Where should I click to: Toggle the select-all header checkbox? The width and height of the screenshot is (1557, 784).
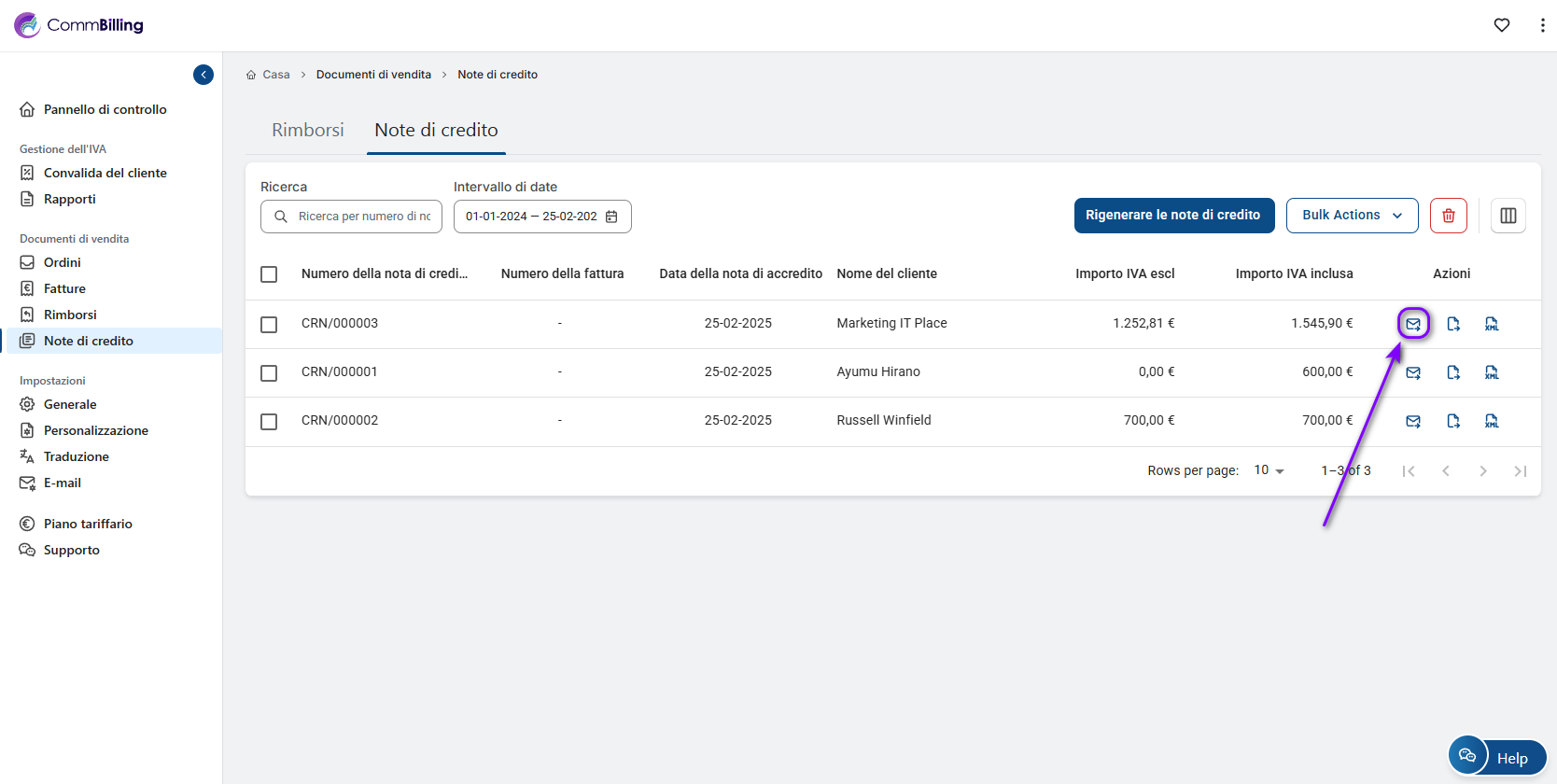269,273
